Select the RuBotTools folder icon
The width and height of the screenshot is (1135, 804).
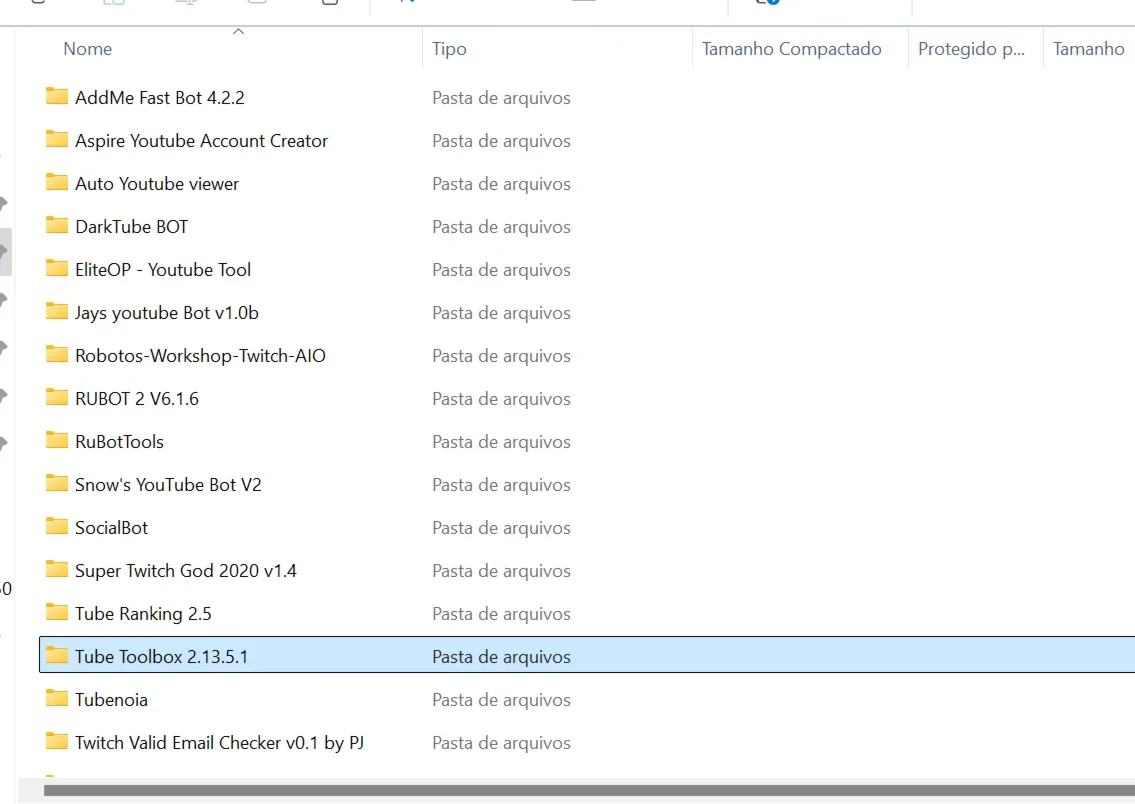(x=56, y=440)
